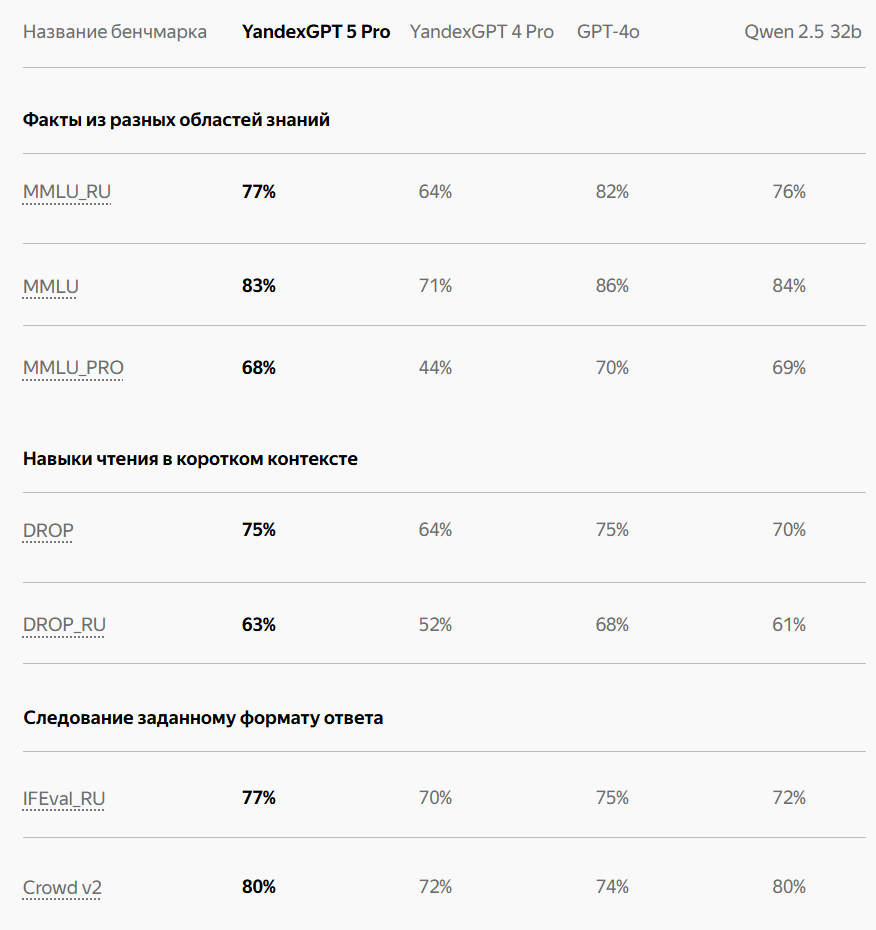Click the IFEval_RU benchmark link

(63, 798)
